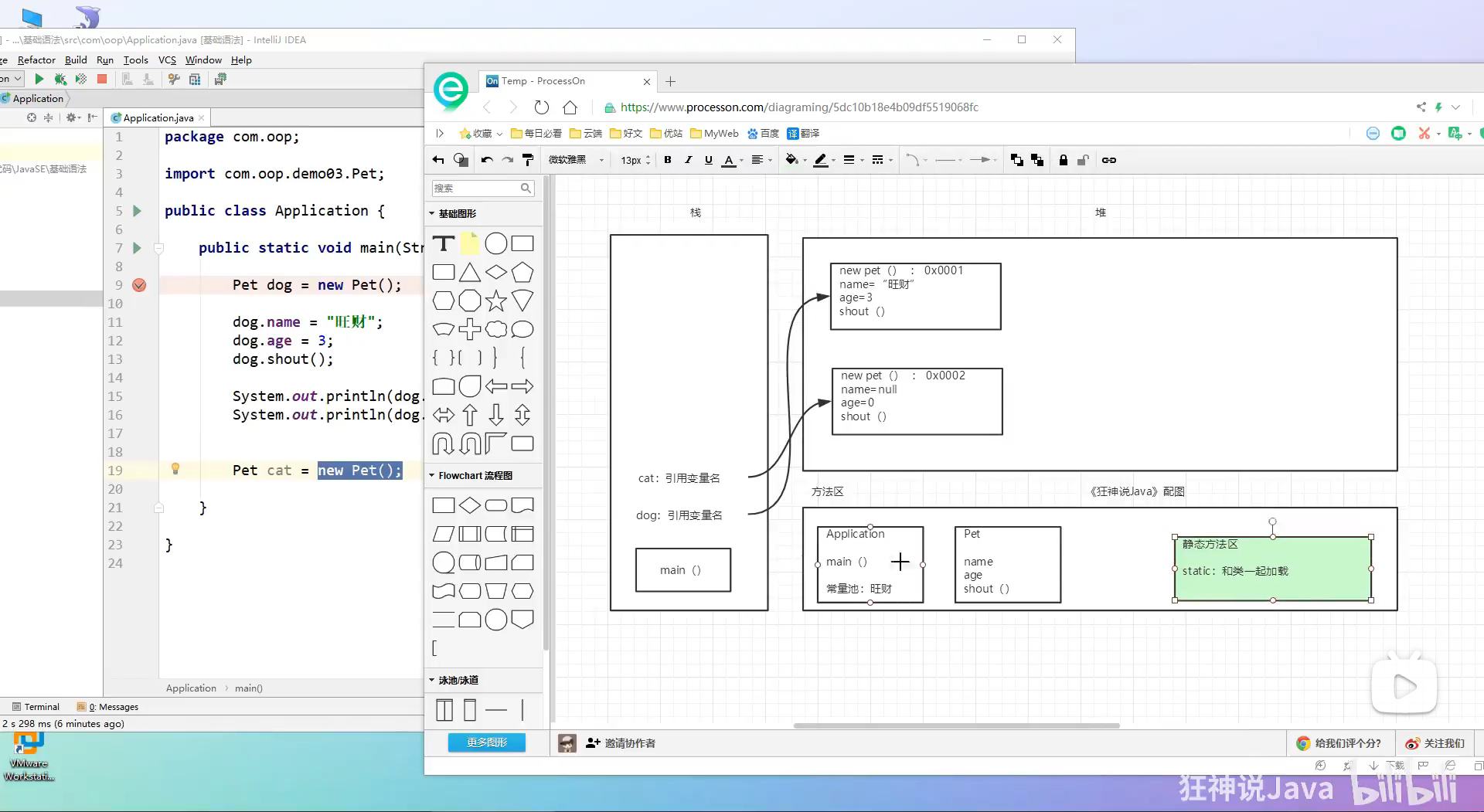This screenshot has height=812, width=1484.
Task: Open the Tools menu in IntelliJ
Action: (135, 59)
